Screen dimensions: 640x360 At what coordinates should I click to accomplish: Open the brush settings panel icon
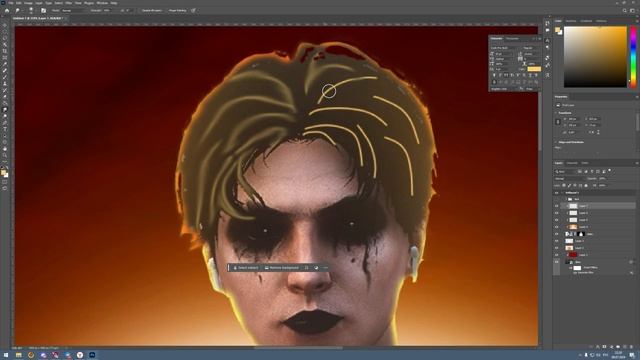click(x=43, y=11)
